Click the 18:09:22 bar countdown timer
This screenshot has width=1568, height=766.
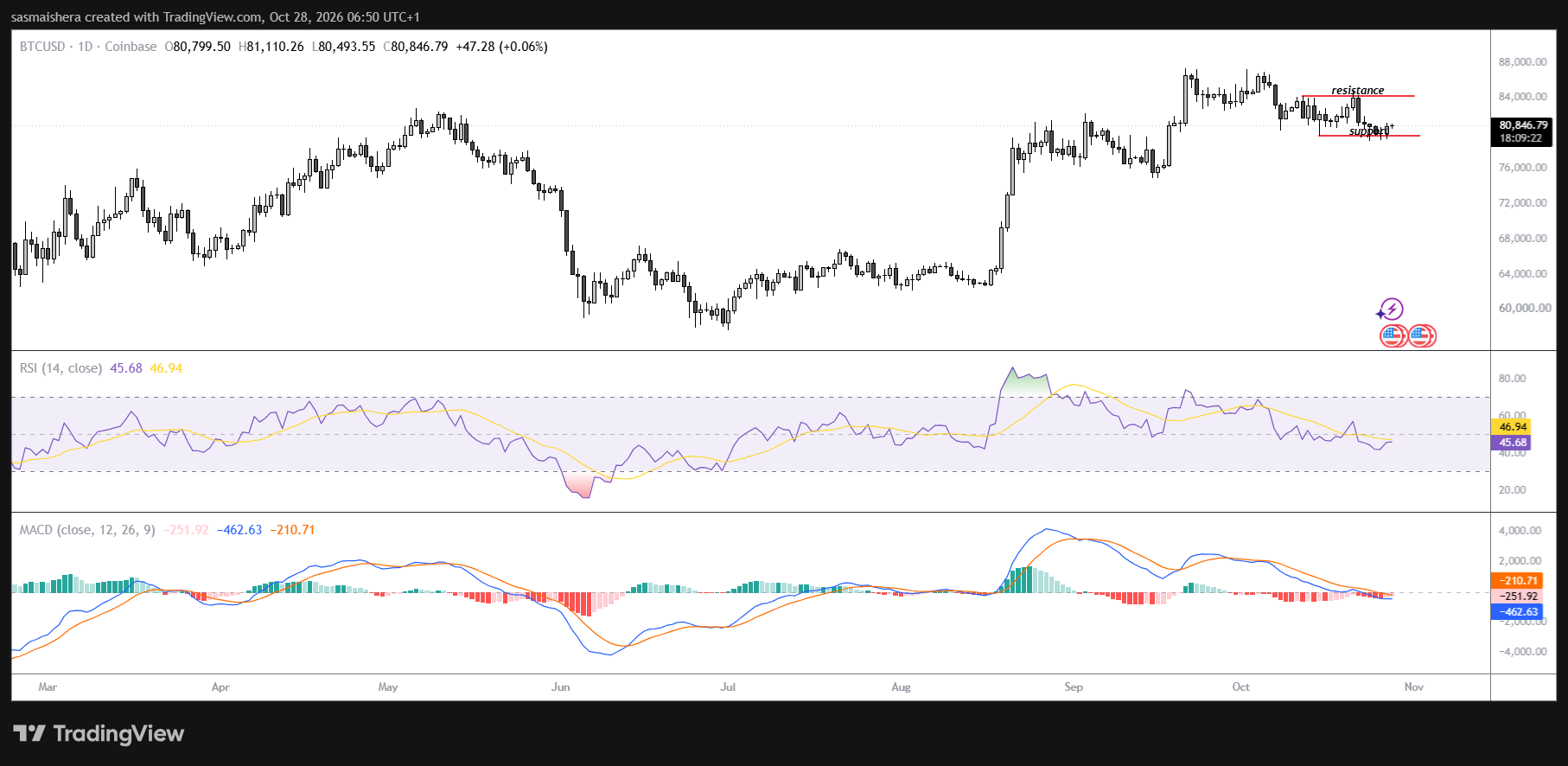click(x=1520, y=138)
